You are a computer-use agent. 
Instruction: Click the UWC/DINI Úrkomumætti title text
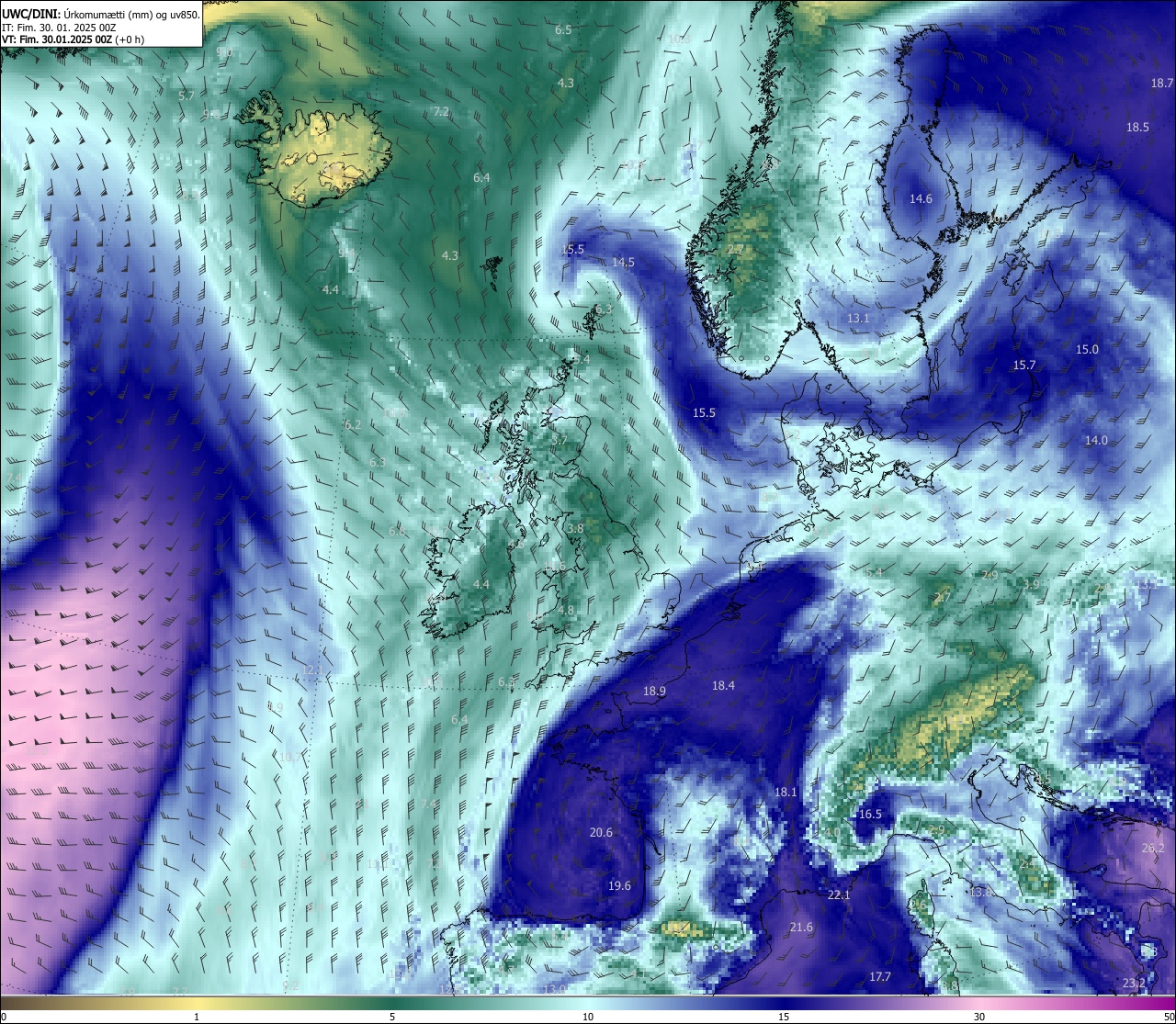pos(100,14)
